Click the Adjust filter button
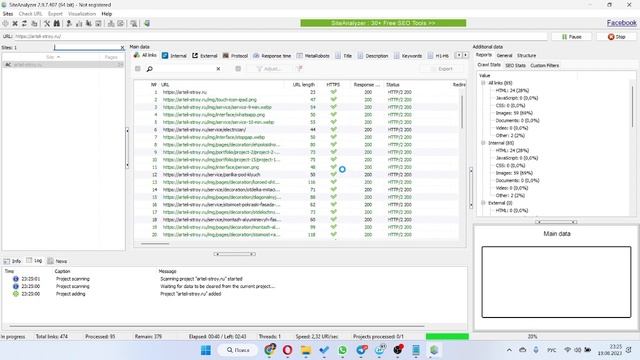640x360 pixels. tap(269, 69)
